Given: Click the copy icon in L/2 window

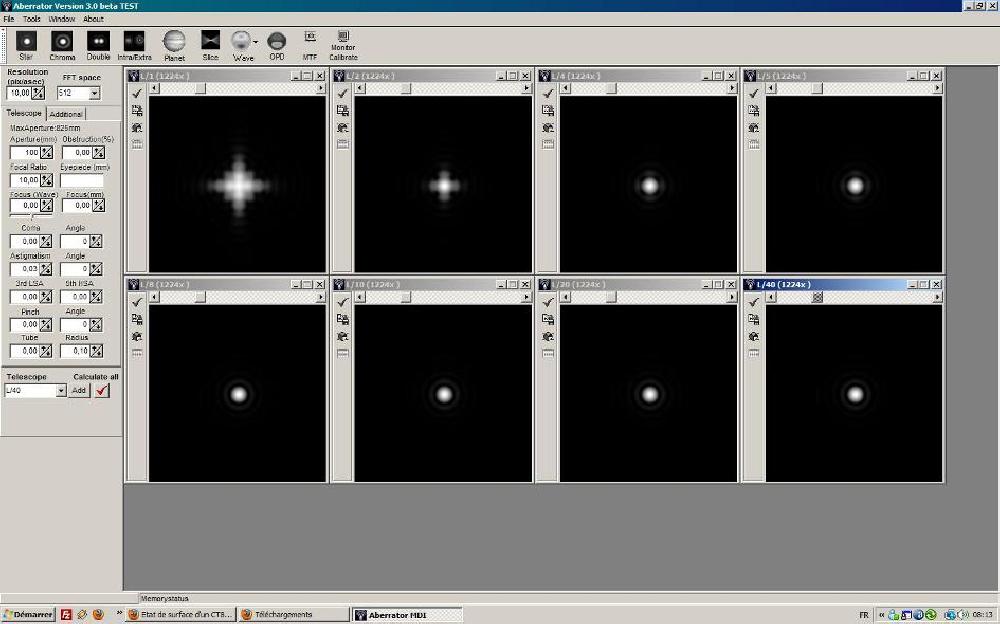Looking at the screenshot, I should [x=342, y=110].
